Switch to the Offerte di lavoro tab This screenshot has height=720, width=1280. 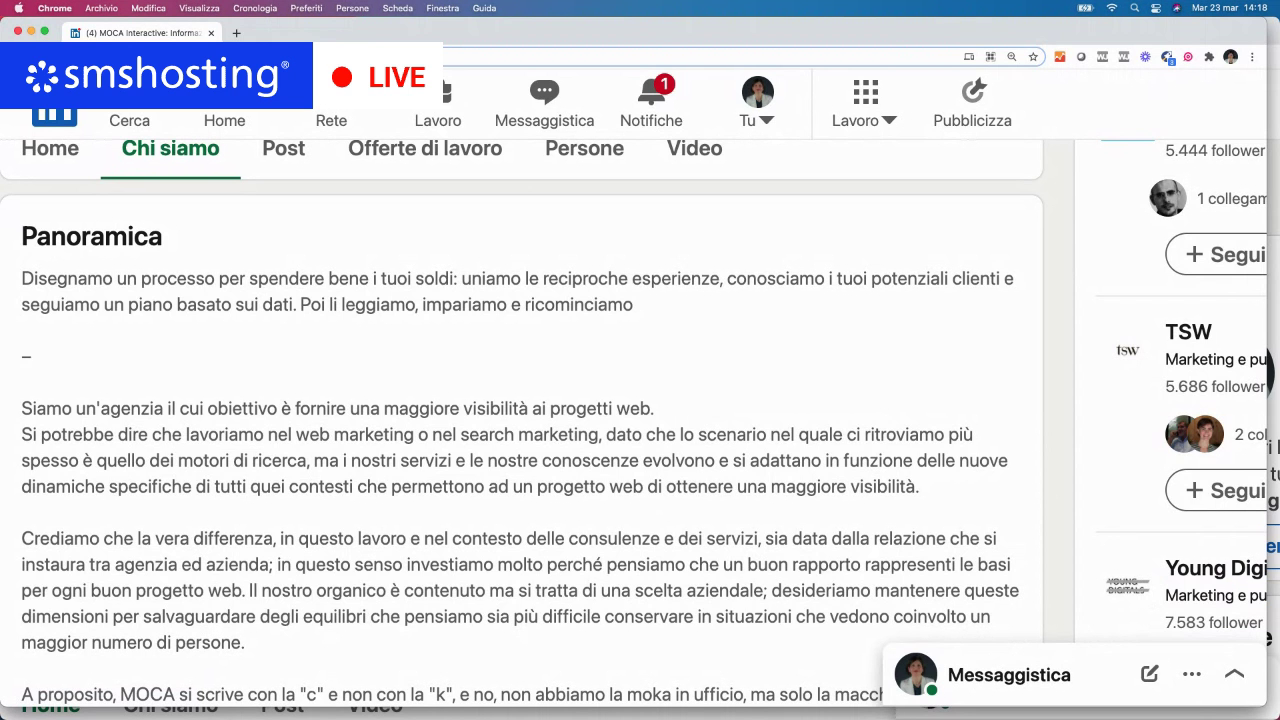click(x=425, y=148)
